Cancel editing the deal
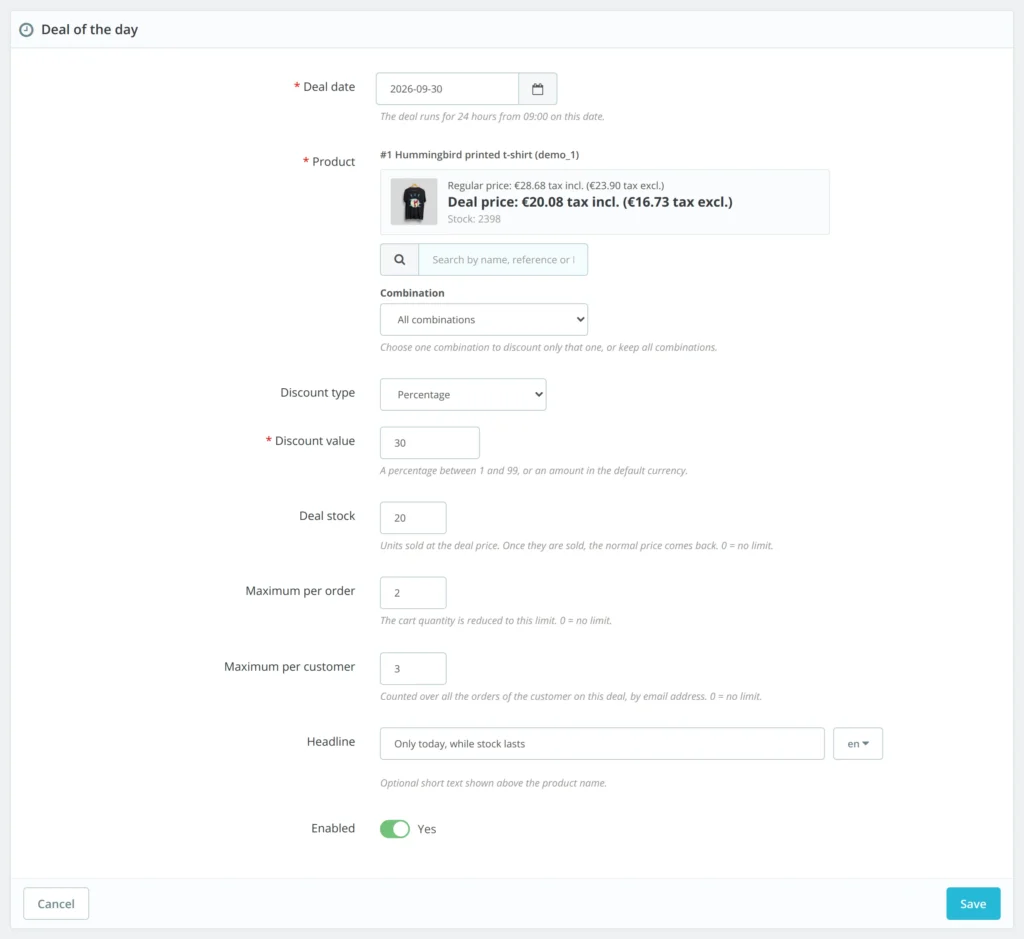This screenshot has height=939, width=1024. (56, 904)
